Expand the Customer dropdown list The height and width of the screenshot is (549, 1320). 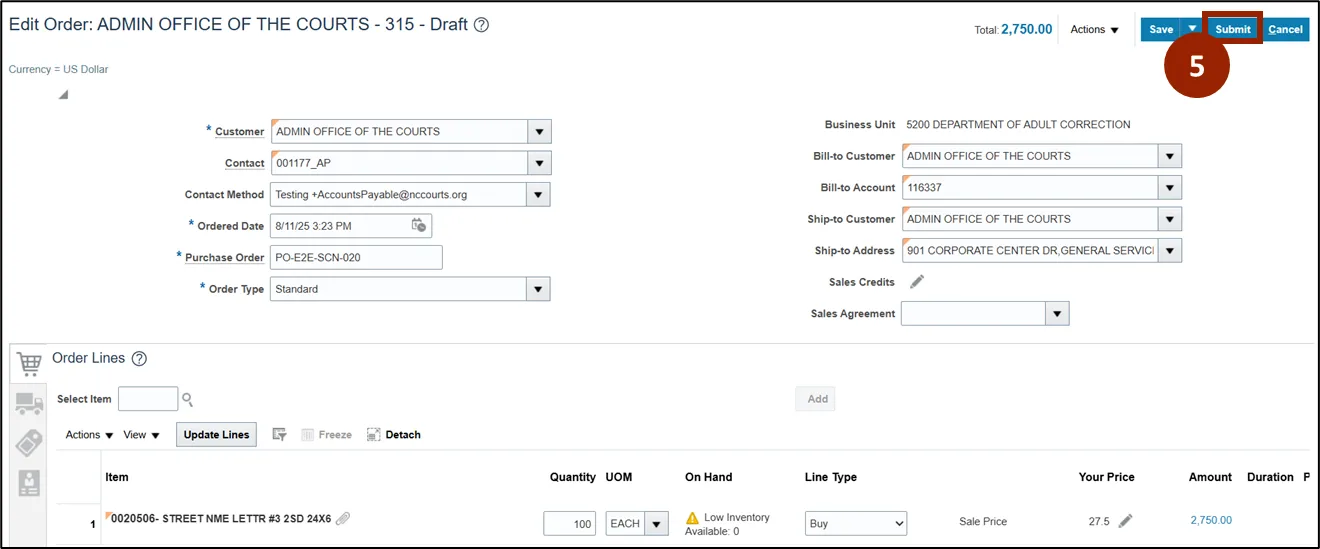(539, 131)
